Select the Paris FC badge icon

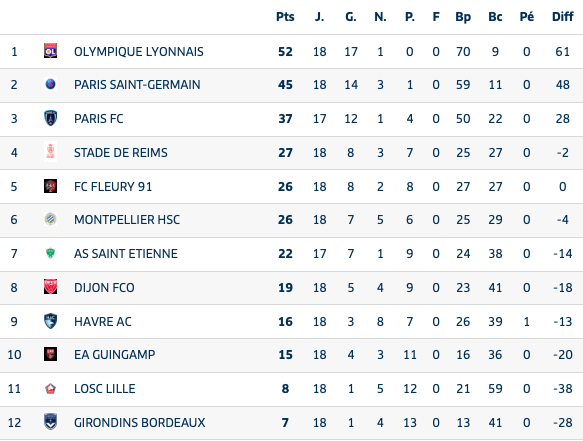(51, 118)
